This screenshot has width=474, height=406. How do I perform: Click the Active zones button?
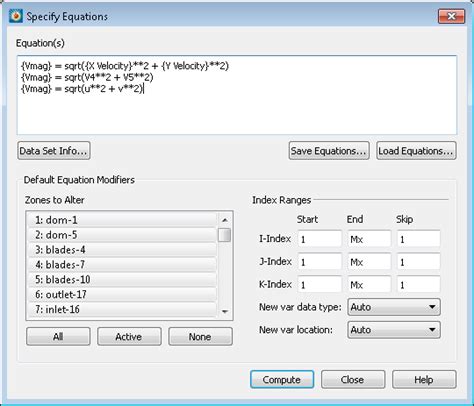[x=129, y=337]
